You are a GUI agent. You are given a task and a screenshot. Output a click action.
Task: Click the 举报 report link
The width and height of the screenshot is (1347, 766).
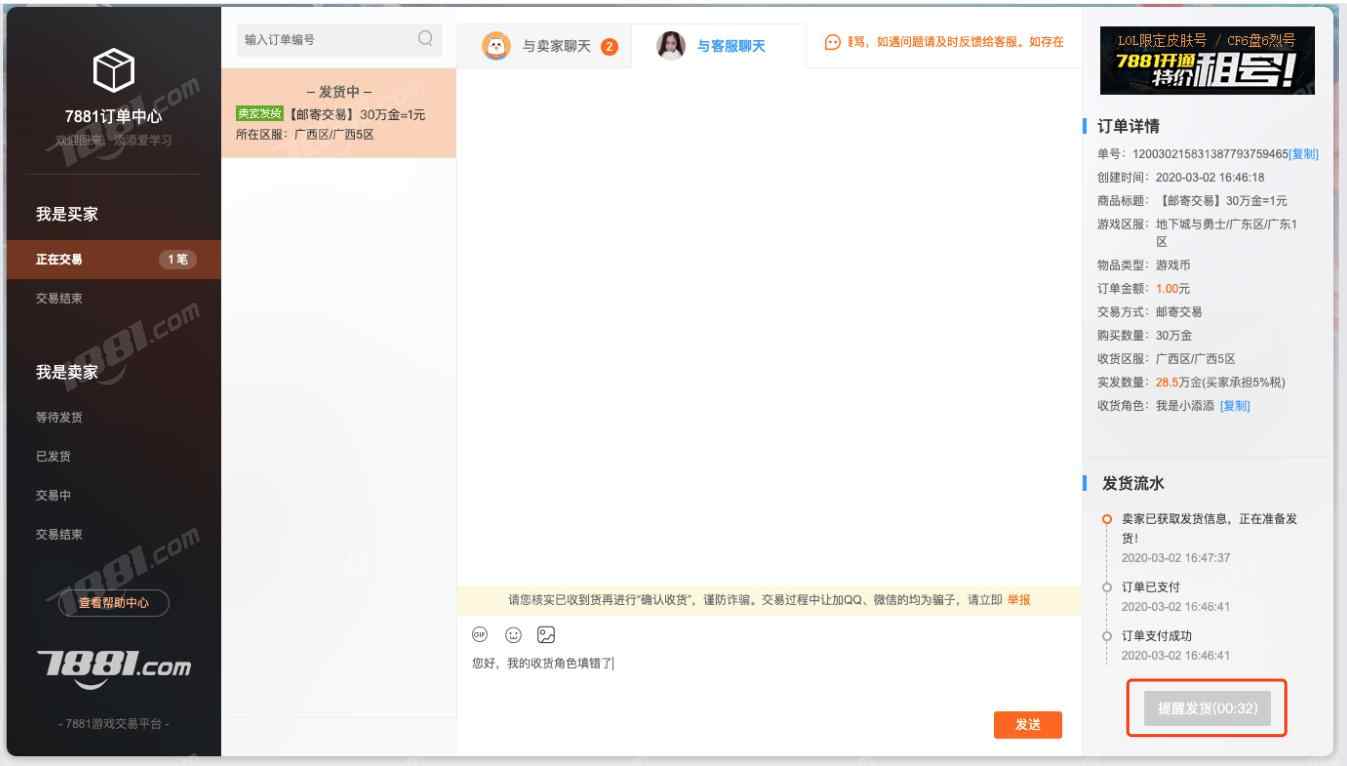pyautogui.click(x=1019, y=599)
